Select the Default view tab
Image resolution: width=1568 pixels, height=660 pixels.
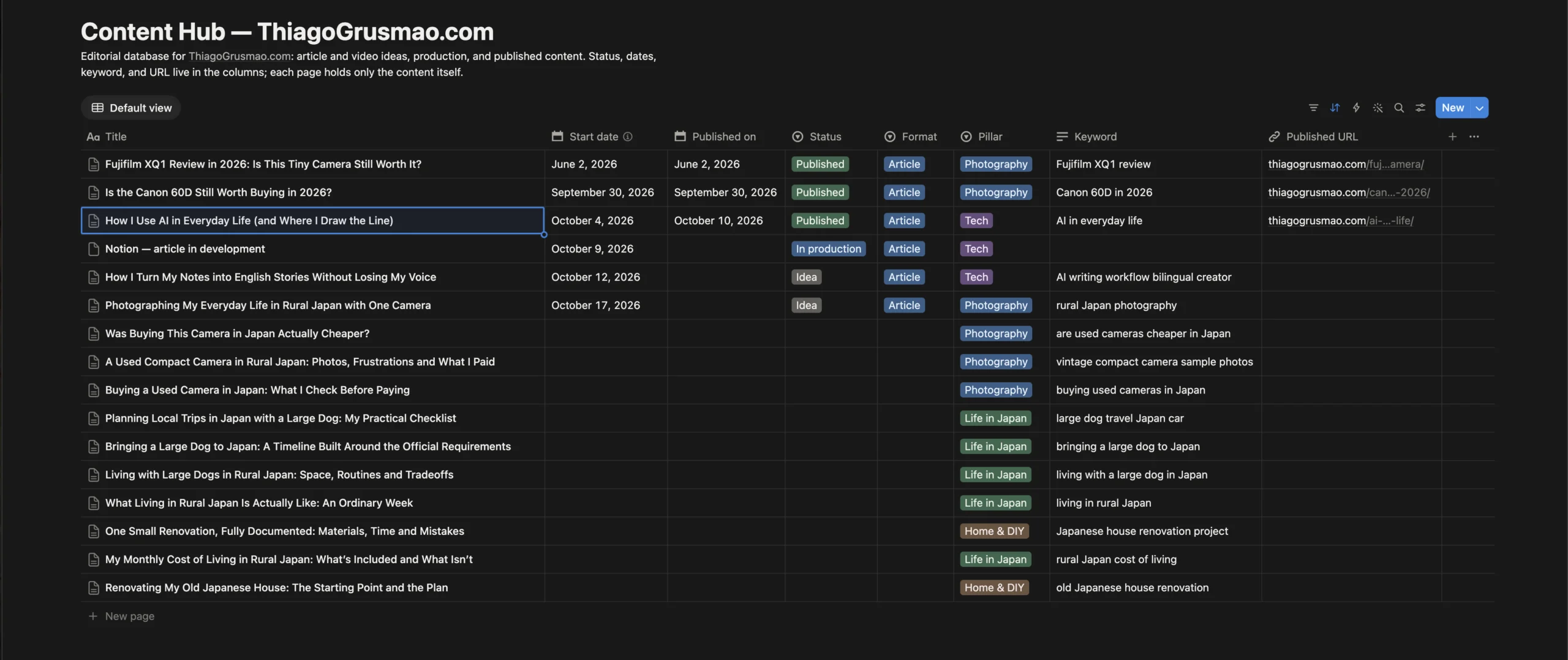[131, 108]
